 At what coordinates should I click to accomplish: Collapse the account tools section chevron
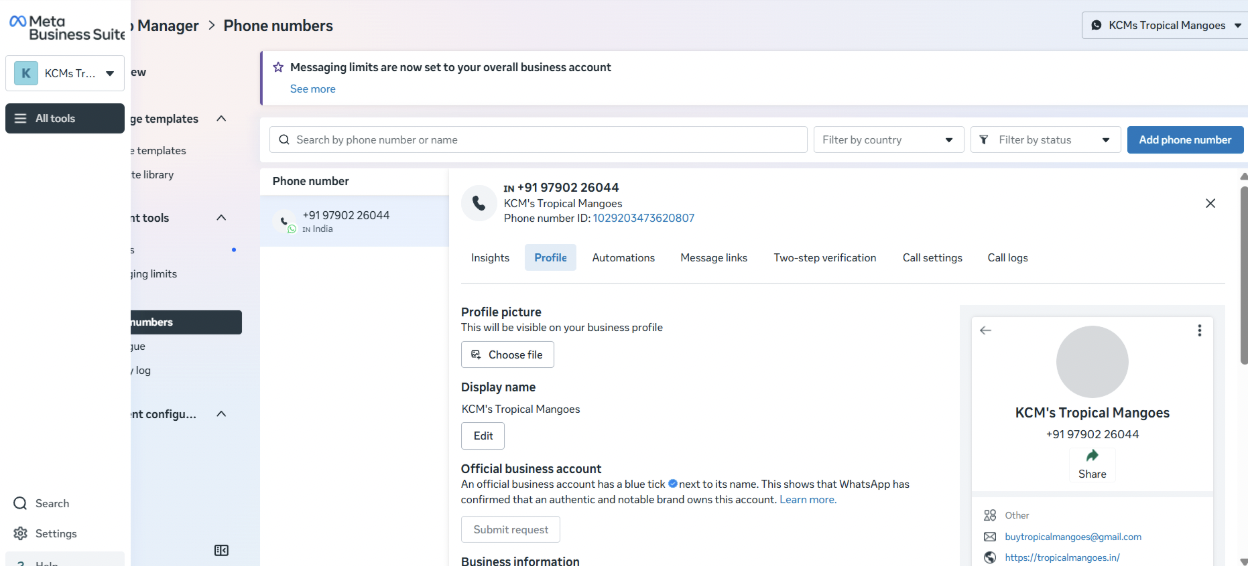coord(222,217)
